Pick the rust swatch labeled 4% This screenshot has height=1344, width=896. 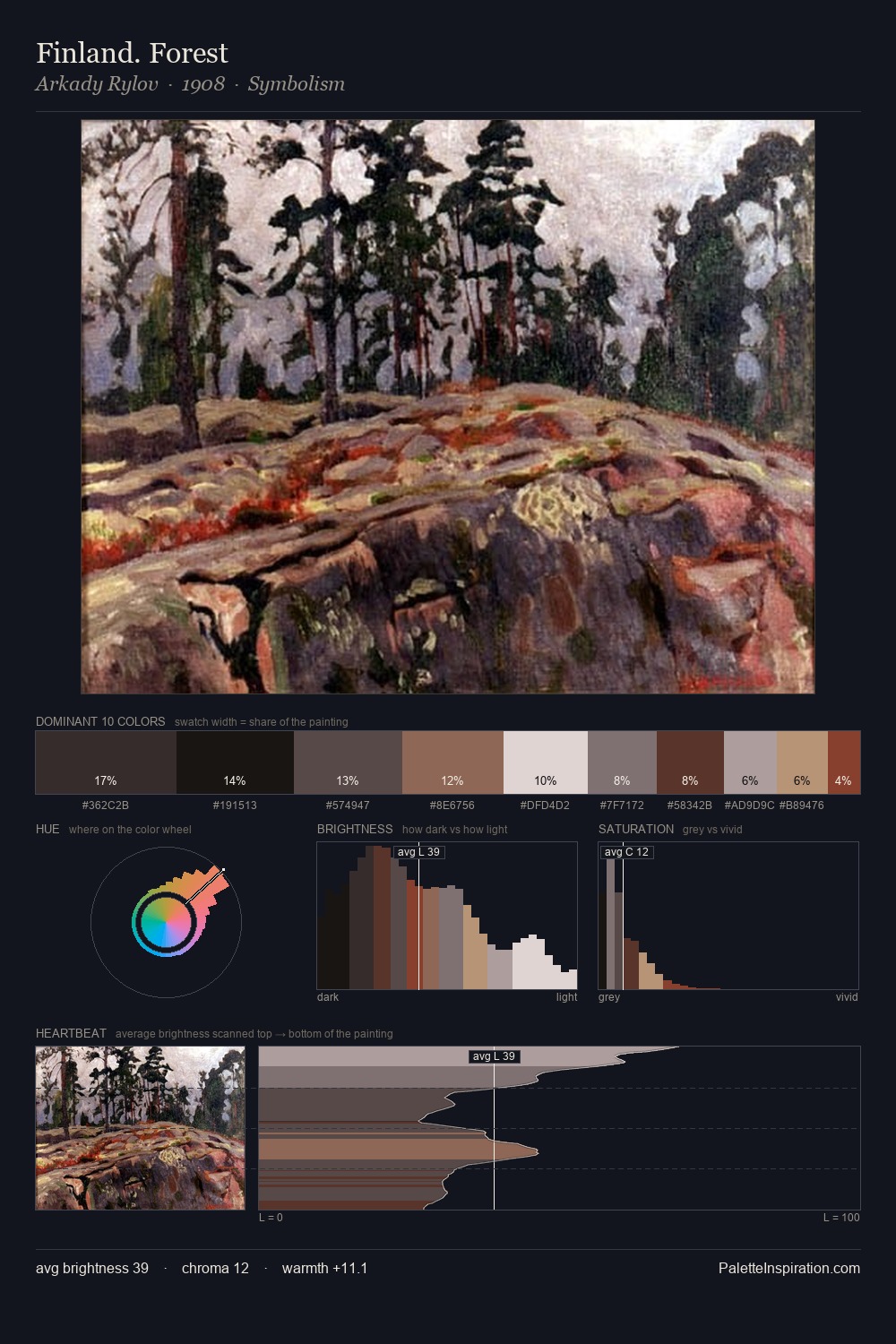pos(844,762)
